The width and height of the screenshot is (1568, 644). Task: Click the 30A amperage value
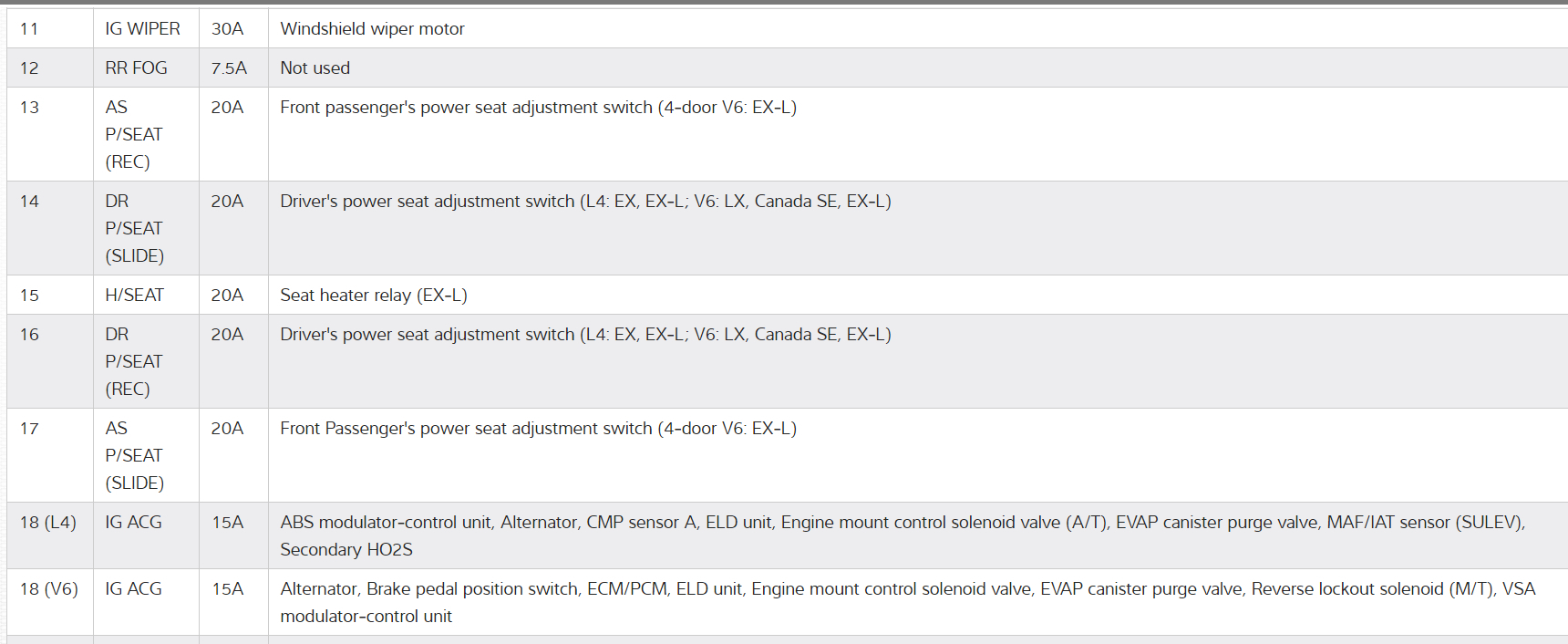pyautogui.click(x=227, y=29)
